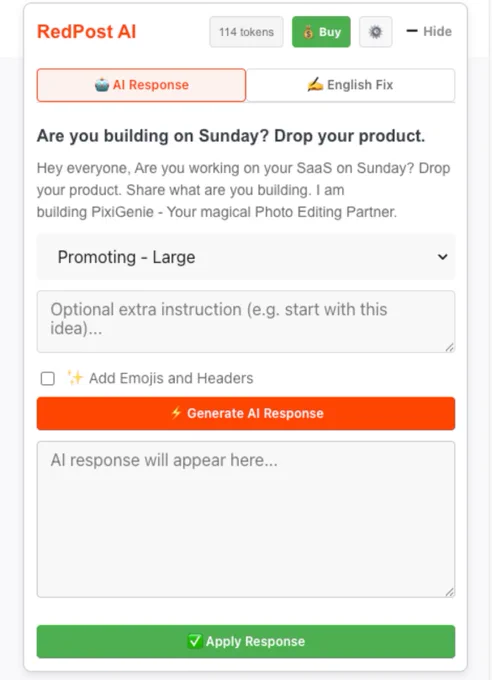The width and height of the screenshot is (492, 680).
Task: Click the 114 tokens counter
Action: [x=246, y=32]
